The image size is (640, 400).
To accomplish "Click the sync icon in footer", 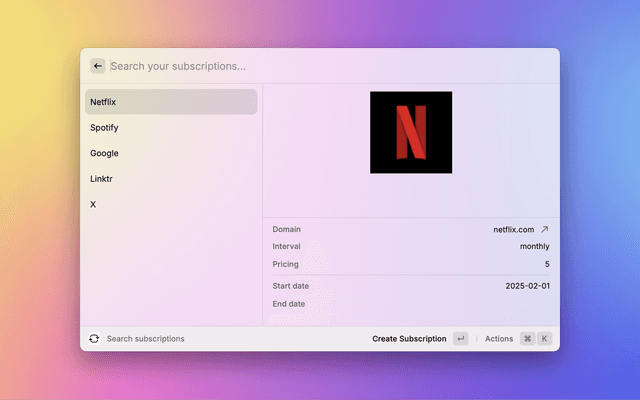I will click(x=94, y=339).
